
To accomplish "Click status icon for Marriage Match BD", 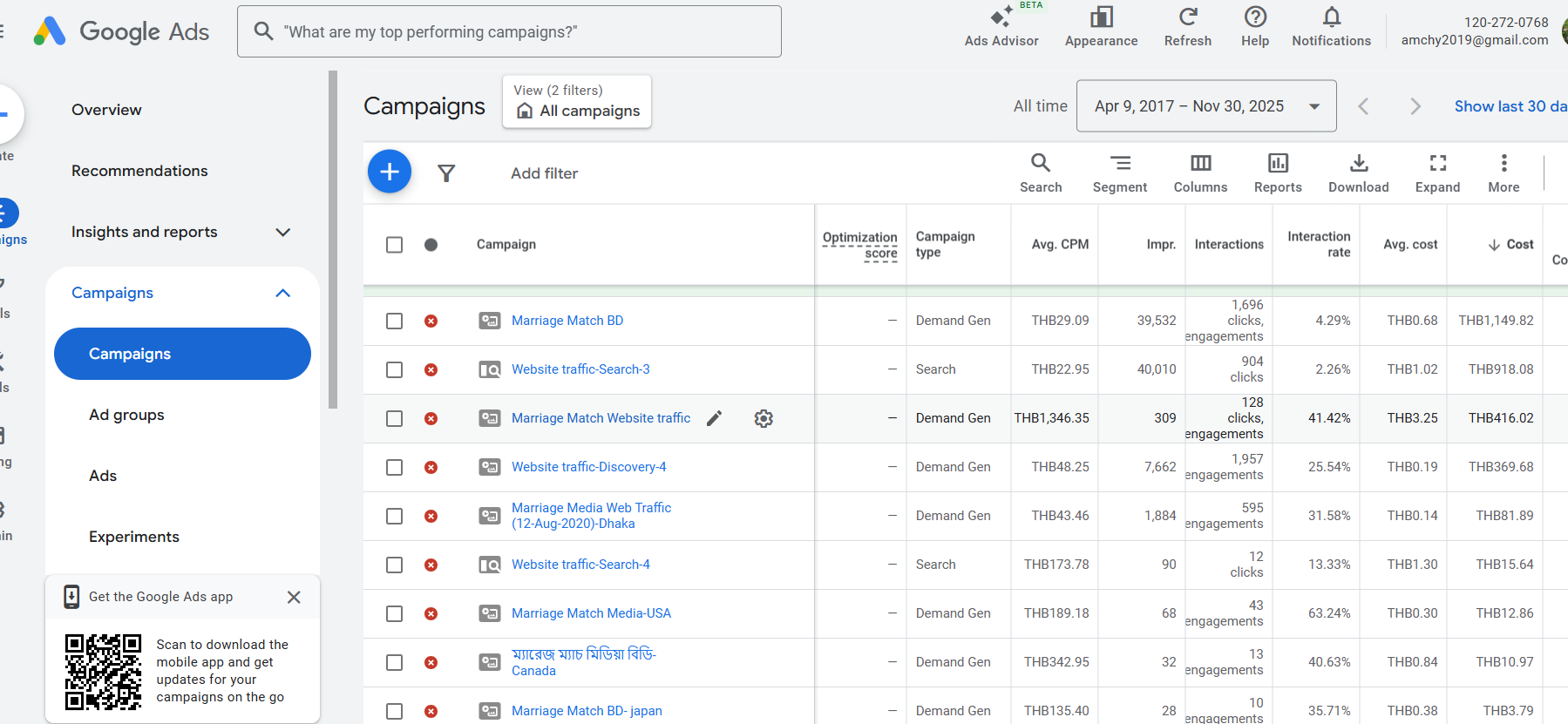I will coord(431,321).
